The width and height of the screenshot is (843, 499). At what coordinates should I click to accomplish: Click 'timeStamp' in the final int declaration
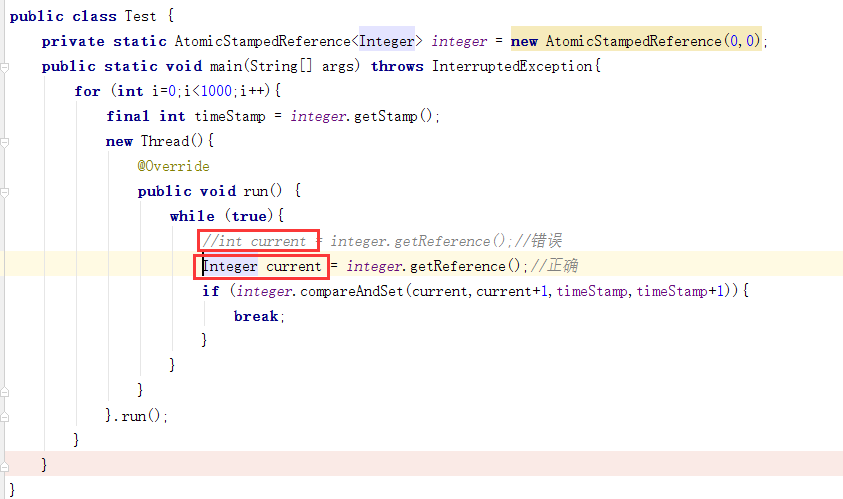[230, 116]
